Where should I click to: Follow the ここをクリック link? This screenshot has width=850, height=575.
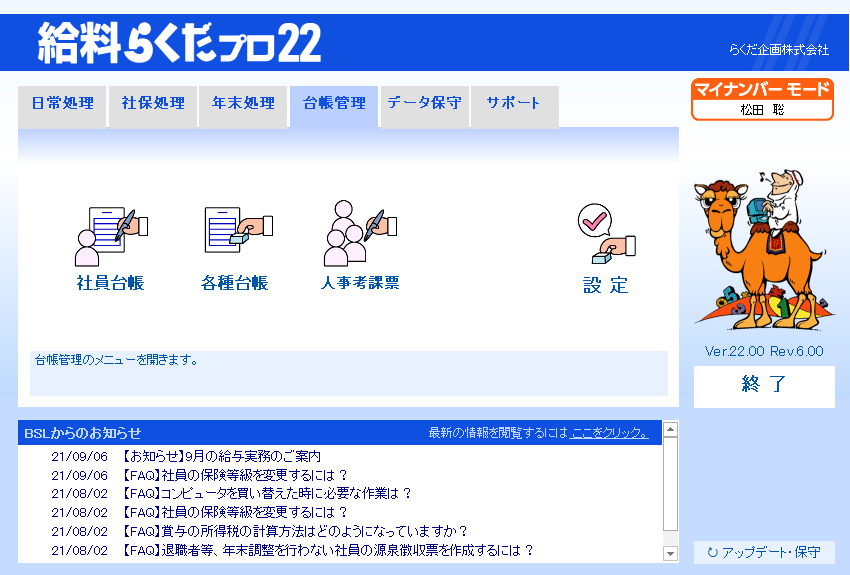pos(609,433)
